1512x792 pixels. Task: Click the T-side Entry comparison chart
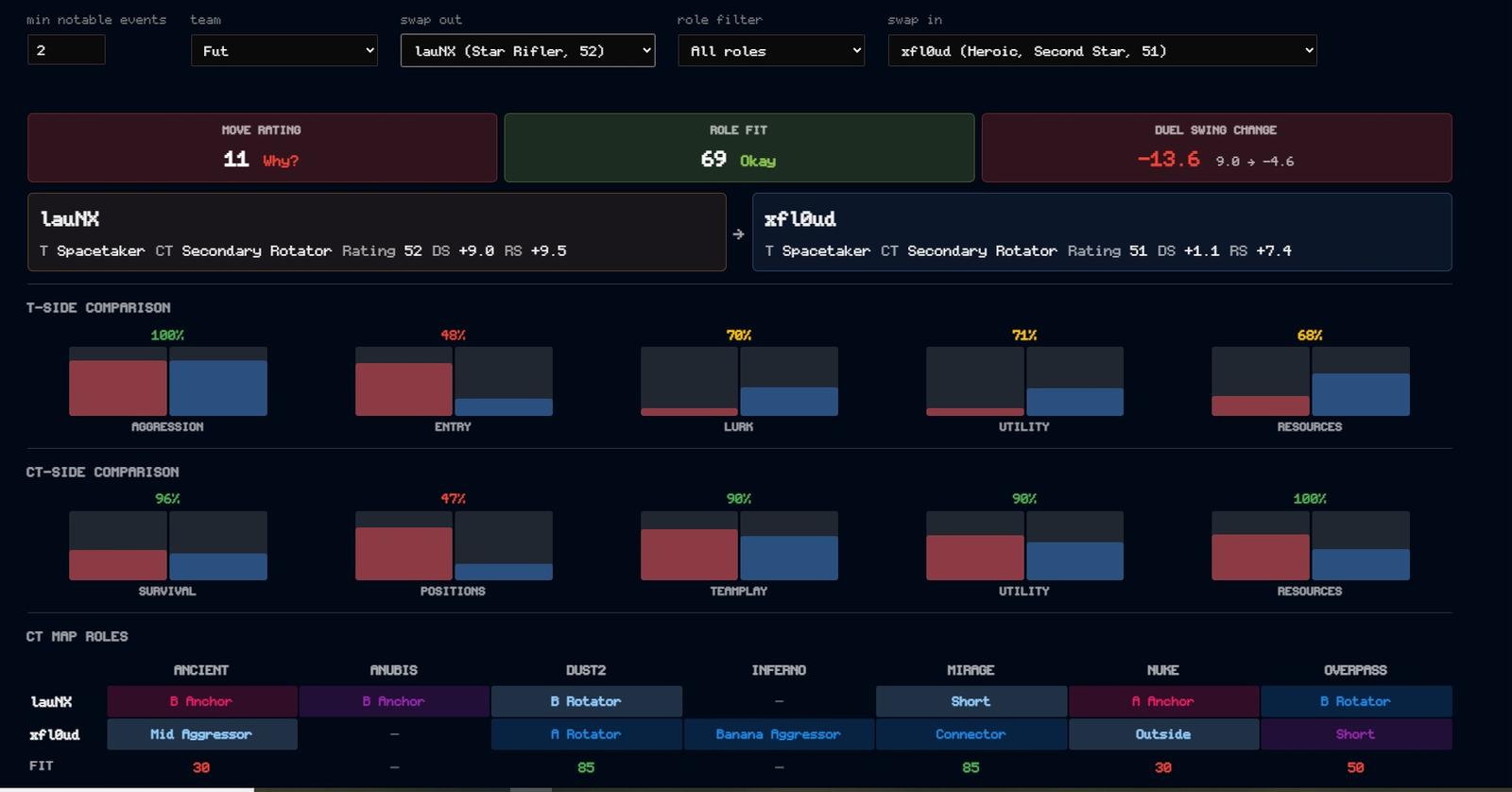[454, 381]
